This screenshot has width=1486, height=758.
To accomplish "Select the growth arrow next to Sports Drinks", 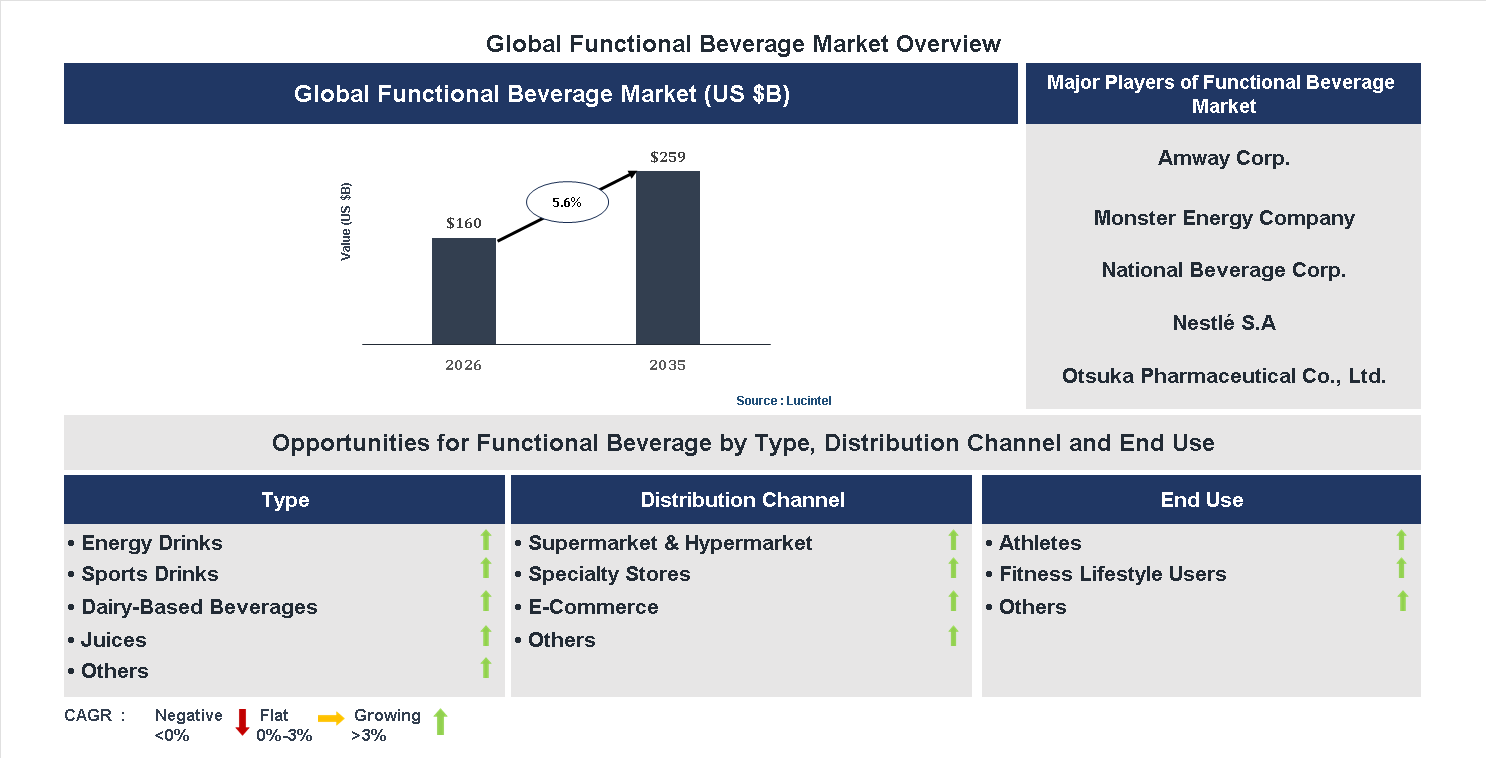I will click(x=485, y=570).
